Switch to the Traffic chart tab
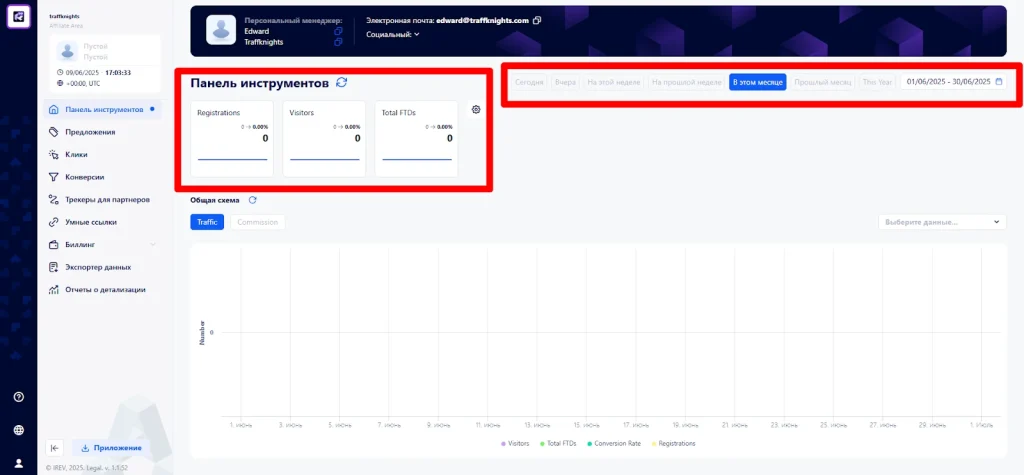The width and height of the screenshot is (1024, 475). point(207,222)
